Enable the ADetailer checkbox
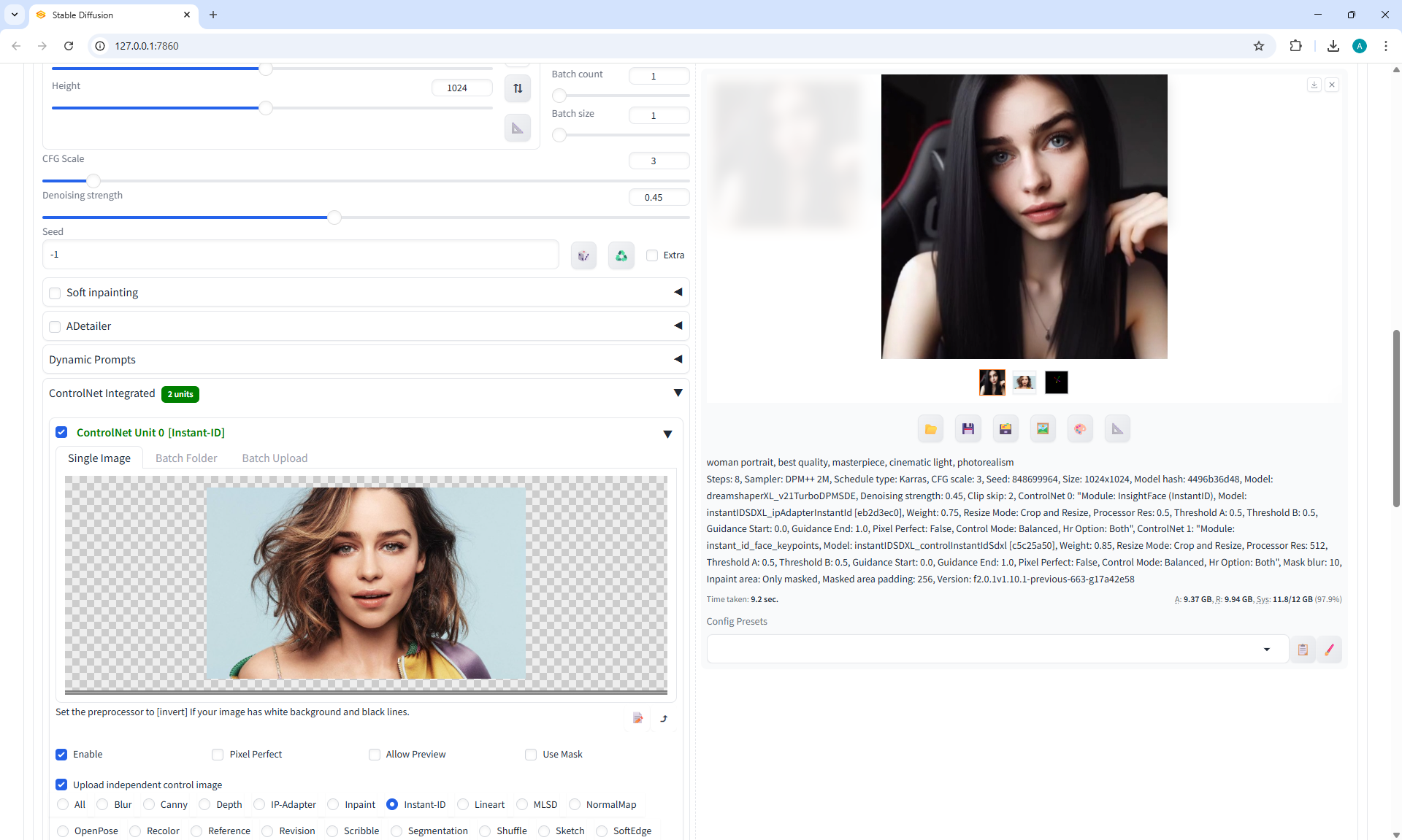The width and height of the screenshot is (1402, 840). (55, 326)
